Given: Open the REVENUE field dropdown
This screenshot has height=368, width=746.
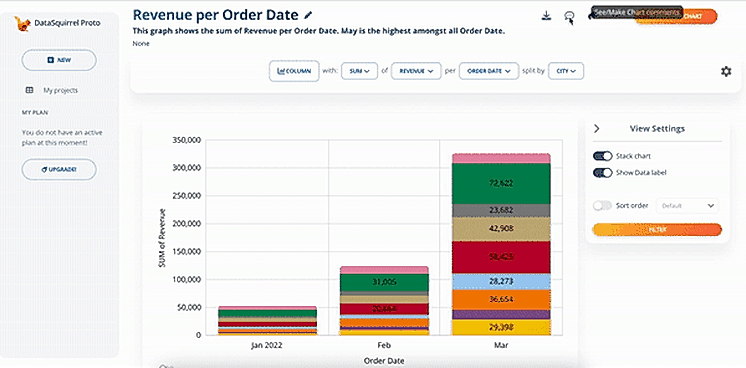Looking at the screenshot, I should 416,71.
